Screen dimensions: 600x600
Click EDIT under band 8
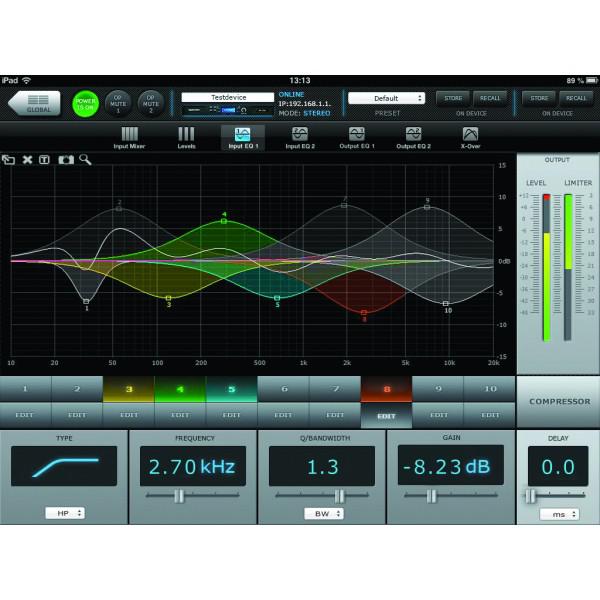coord(386,416)
